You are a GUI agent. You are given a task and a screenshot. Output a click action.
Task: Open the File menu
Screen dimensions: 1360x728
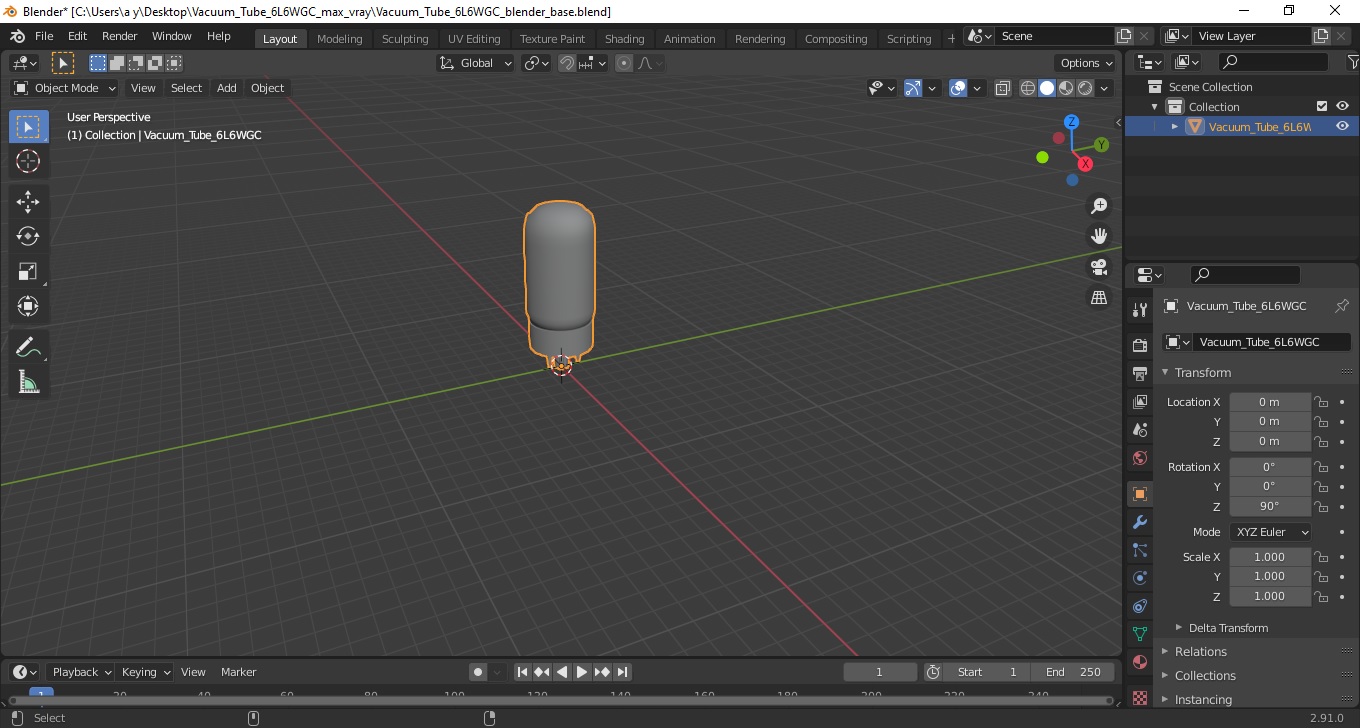click(x=44, y=36)
